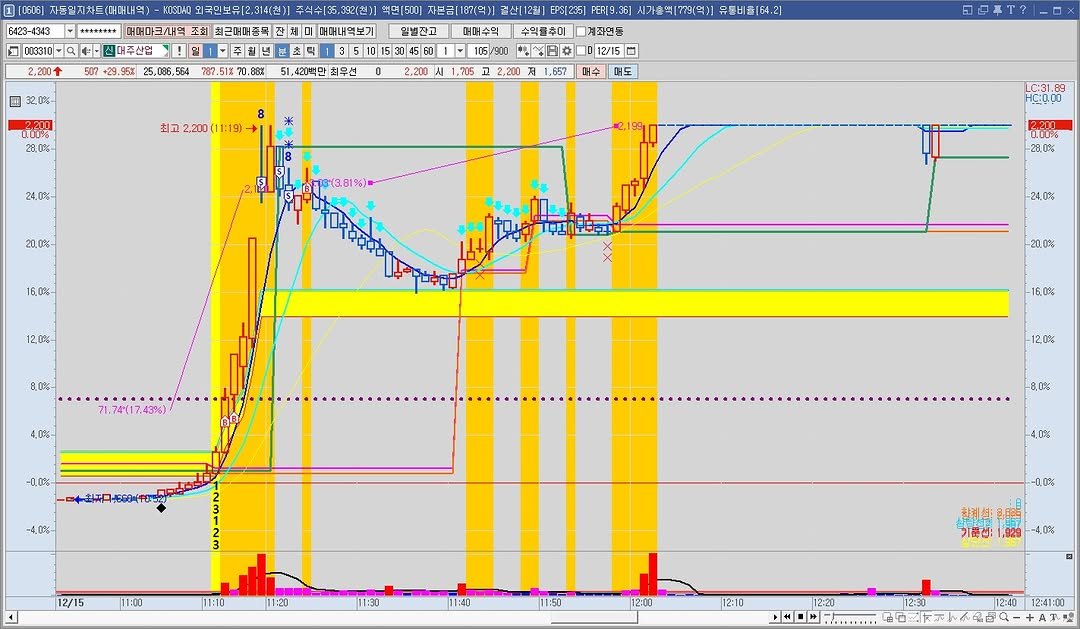Click the save chart floppy icon
Screen dimensions: 1080x629
(x=553, y=51)
